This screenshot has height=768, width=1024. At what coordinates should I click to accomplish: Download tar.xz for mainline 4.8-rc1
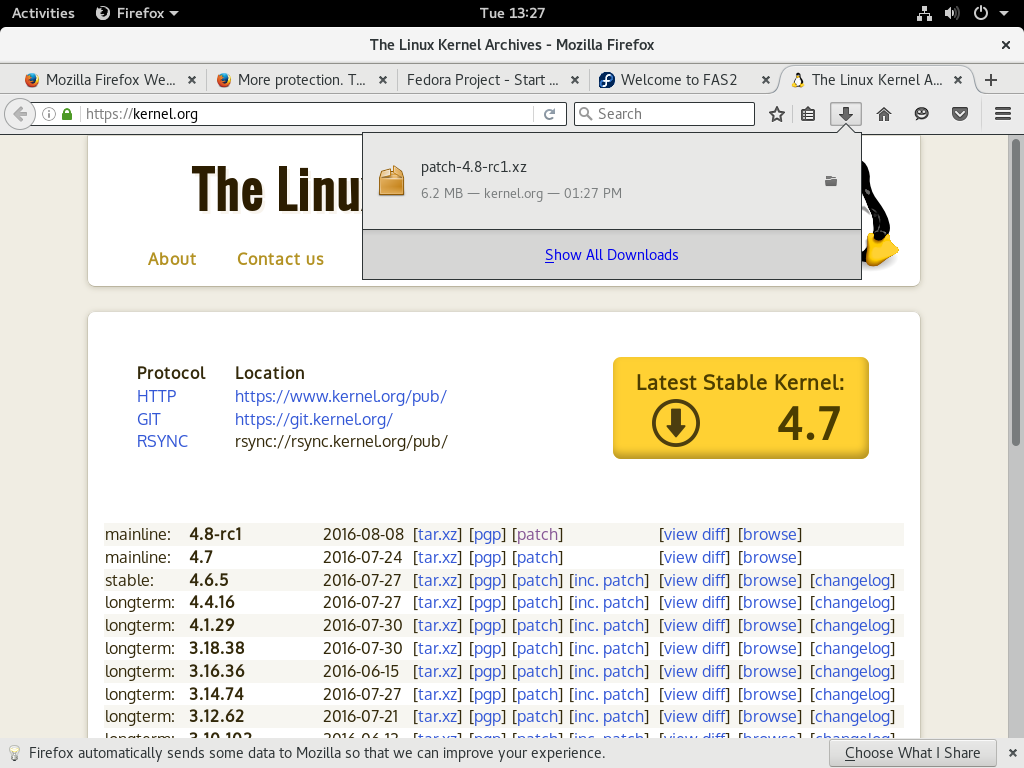[x=438, y=534]
